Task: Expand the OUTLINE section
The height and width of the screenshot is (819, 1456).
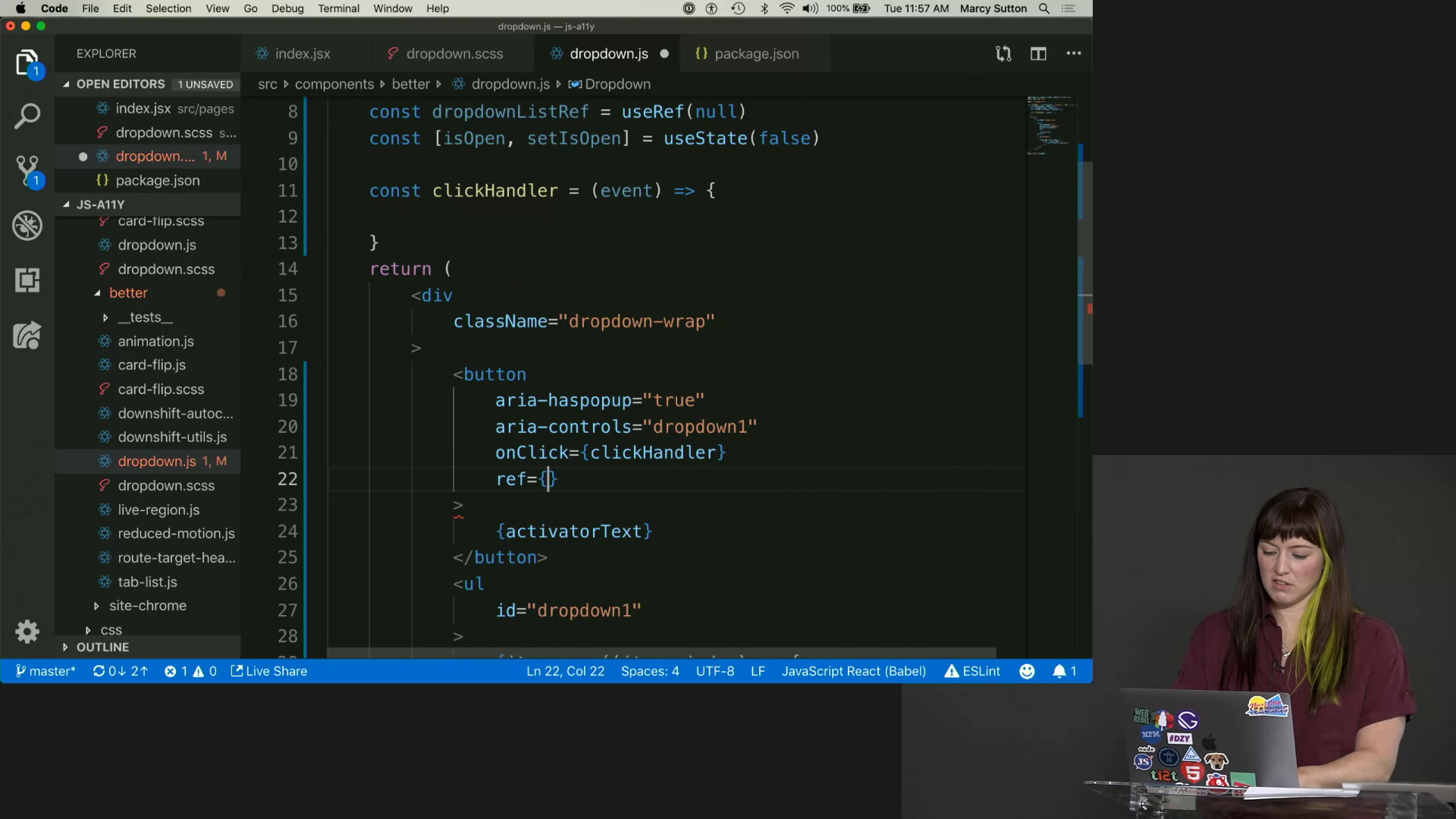Action: [x=102, y=648]
